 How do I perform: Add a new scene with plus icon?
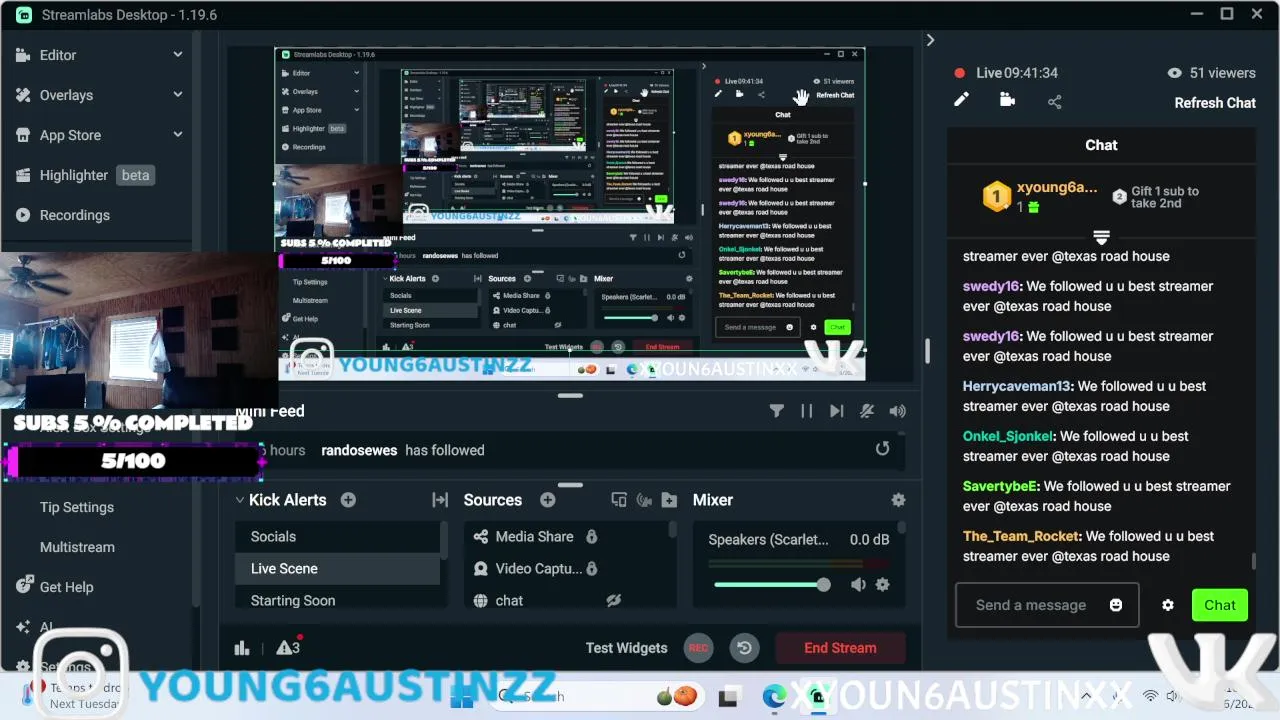348,500
